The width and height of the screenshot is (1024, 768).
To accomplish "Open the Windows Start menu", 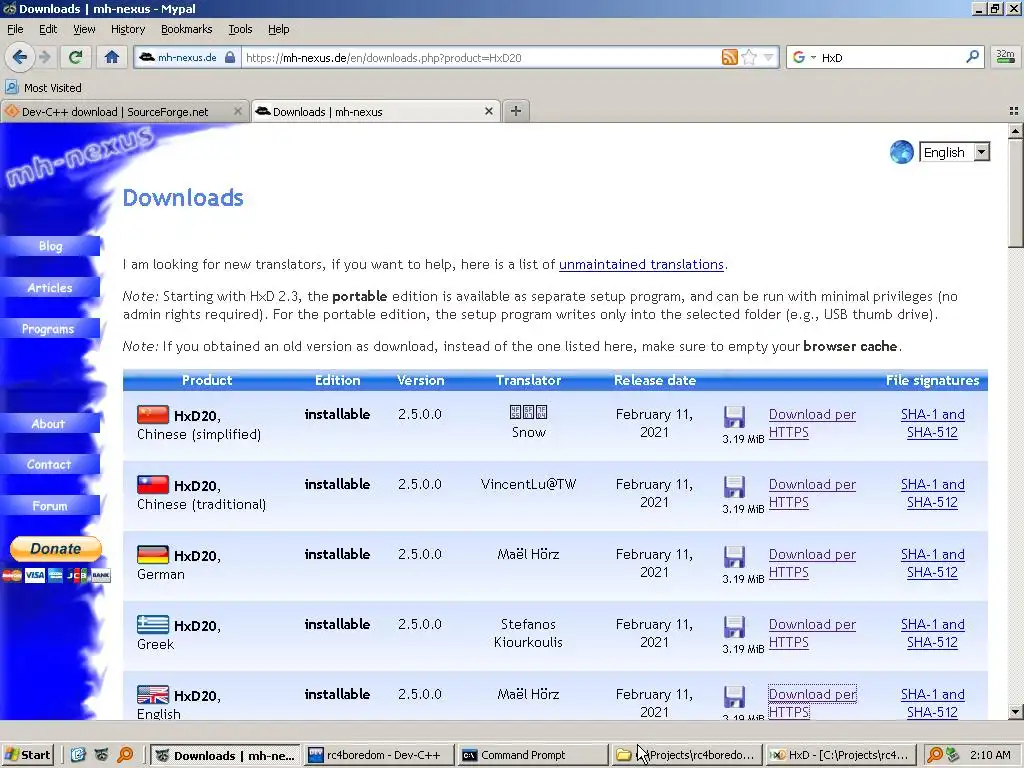I will 27,755.
